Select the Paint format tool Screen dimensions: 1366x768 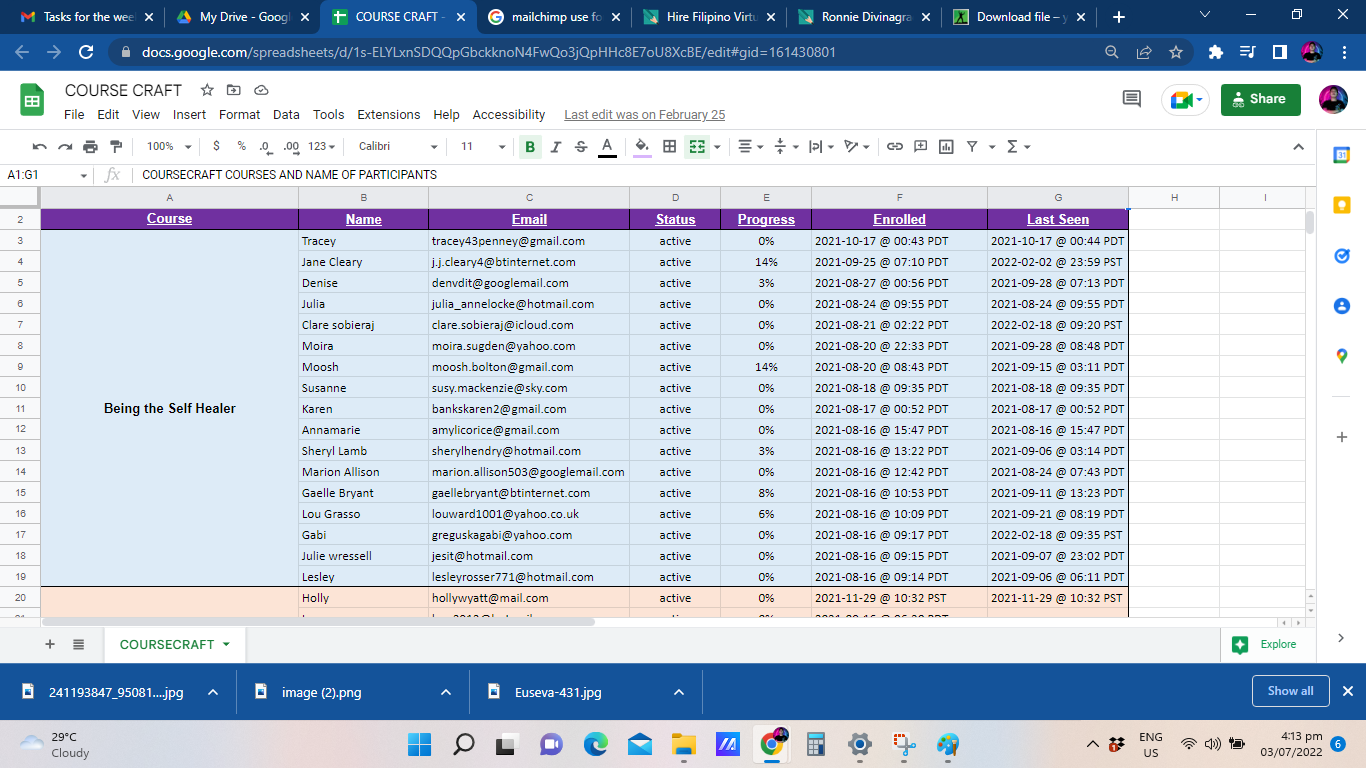pyautogui.click(x=116, y=146)
